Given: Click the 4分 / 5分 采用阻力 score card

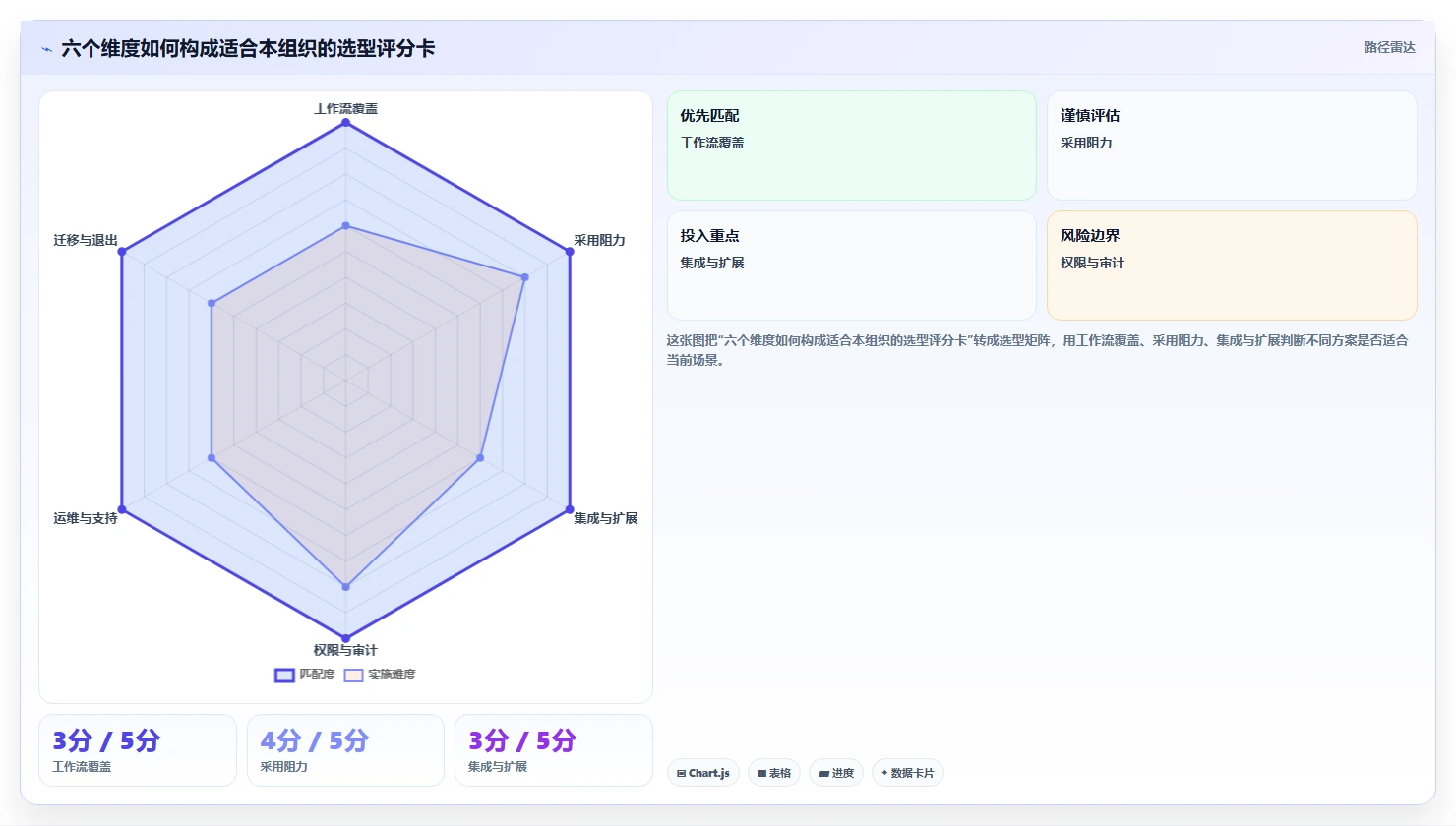Looking at the screenshot, I should tap(345, 750).
